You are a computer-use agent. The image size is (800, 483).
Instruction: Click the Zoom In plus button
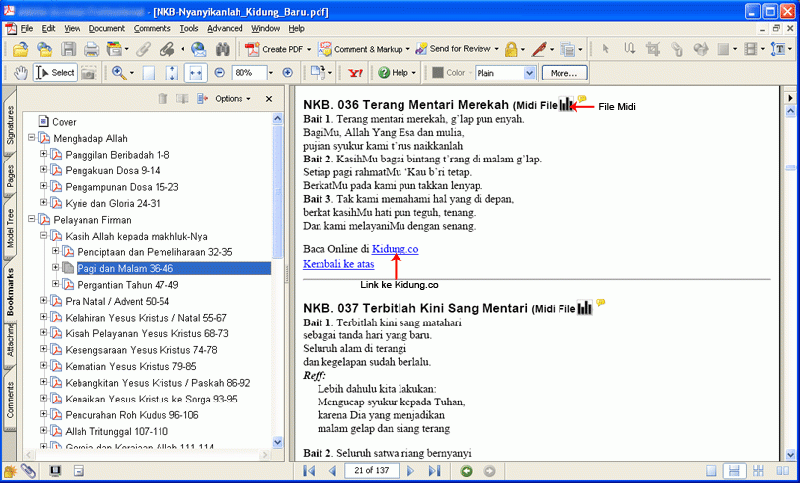coord(288,73)
